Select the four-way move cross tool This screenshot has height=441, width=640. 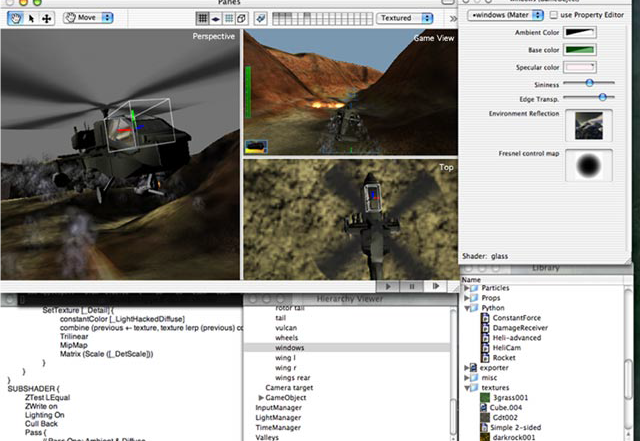44,18
